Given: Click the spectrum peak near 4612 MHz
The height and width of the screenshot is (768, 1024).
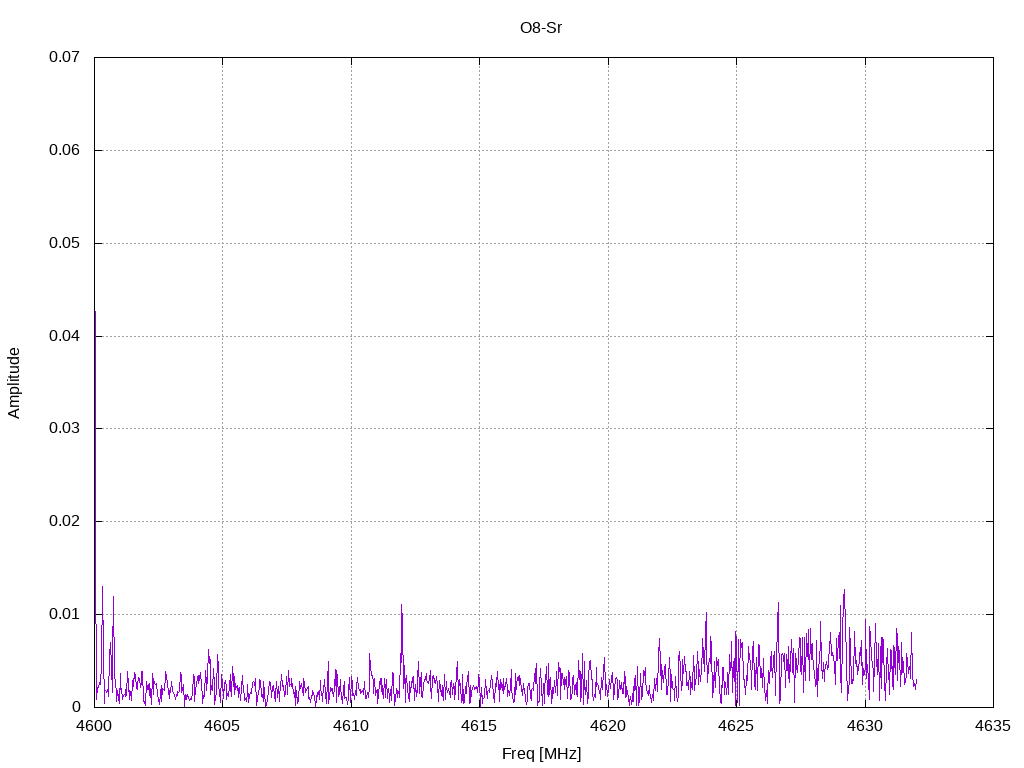Looking at the screenshot, I should [402, 647].
